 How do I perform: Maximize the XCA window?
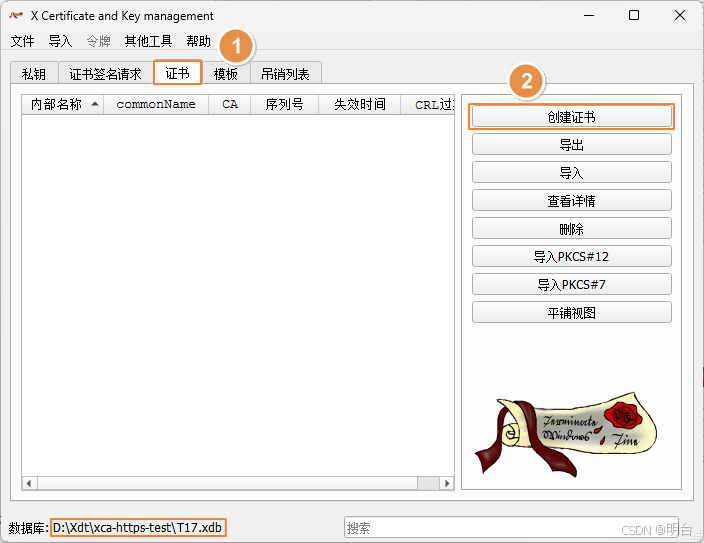[634, 15]
